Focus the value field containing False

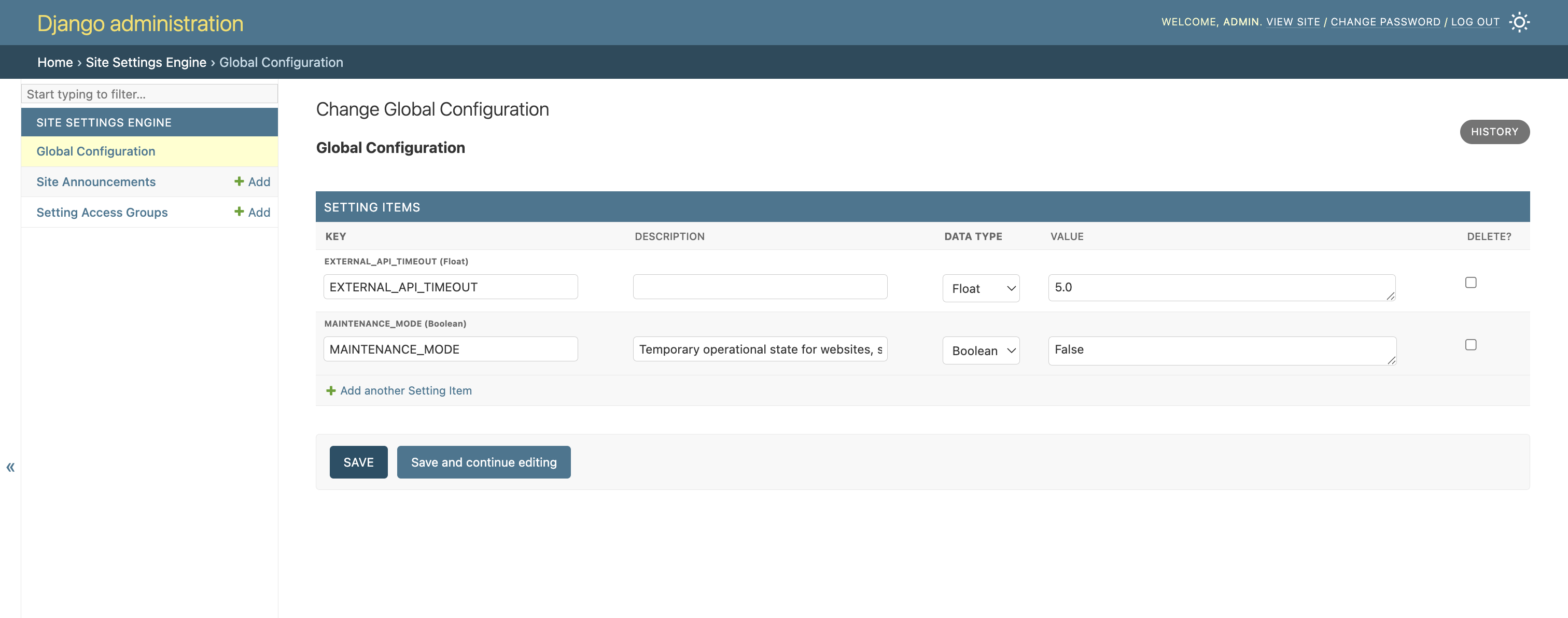click(1222, 350)
